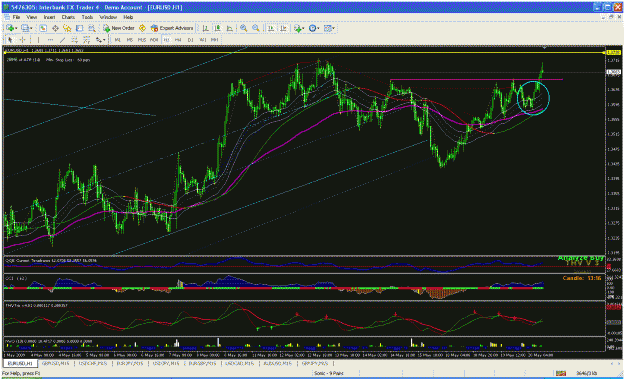Switch chart to bar chart
Screen dimensions: 625x379
pyautogui.click(x=205, y=28)
